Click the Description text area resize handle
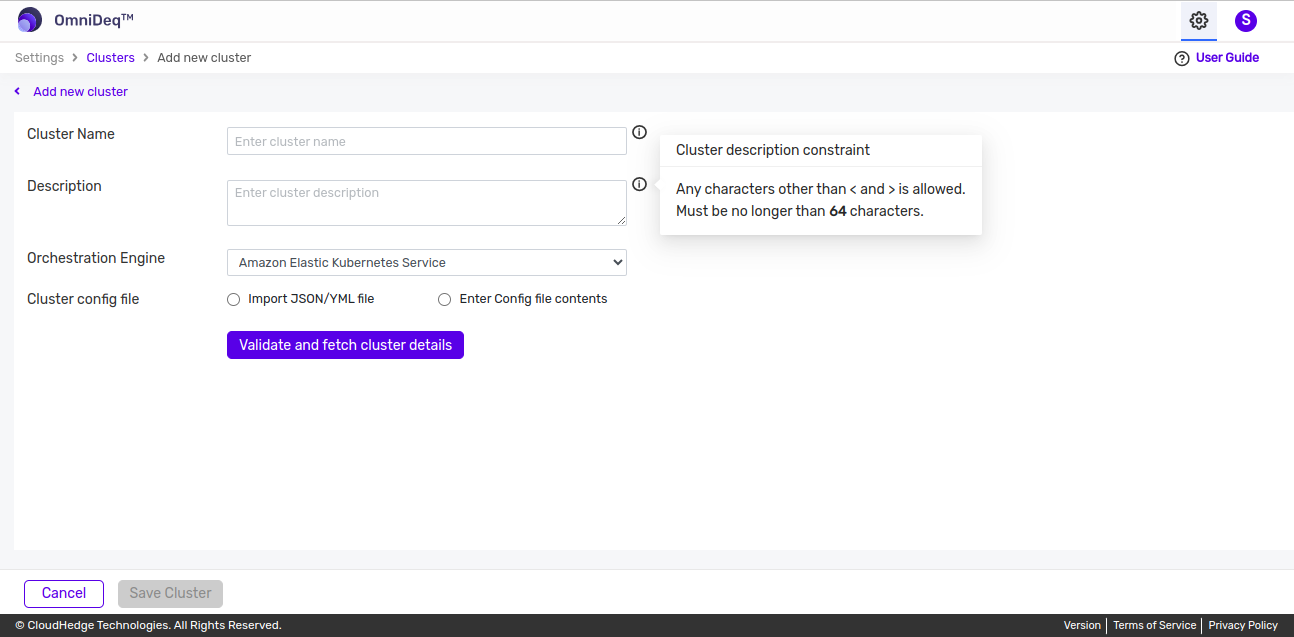Image resolution: width=1294 pixels, height=637 pixels. pos(621,220)
